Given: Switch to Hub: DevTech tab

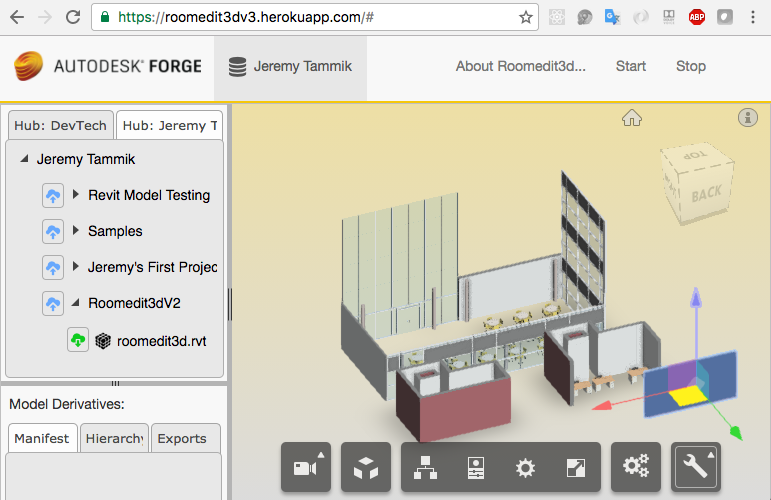Looking at the screenshot, I should (59, 126).
